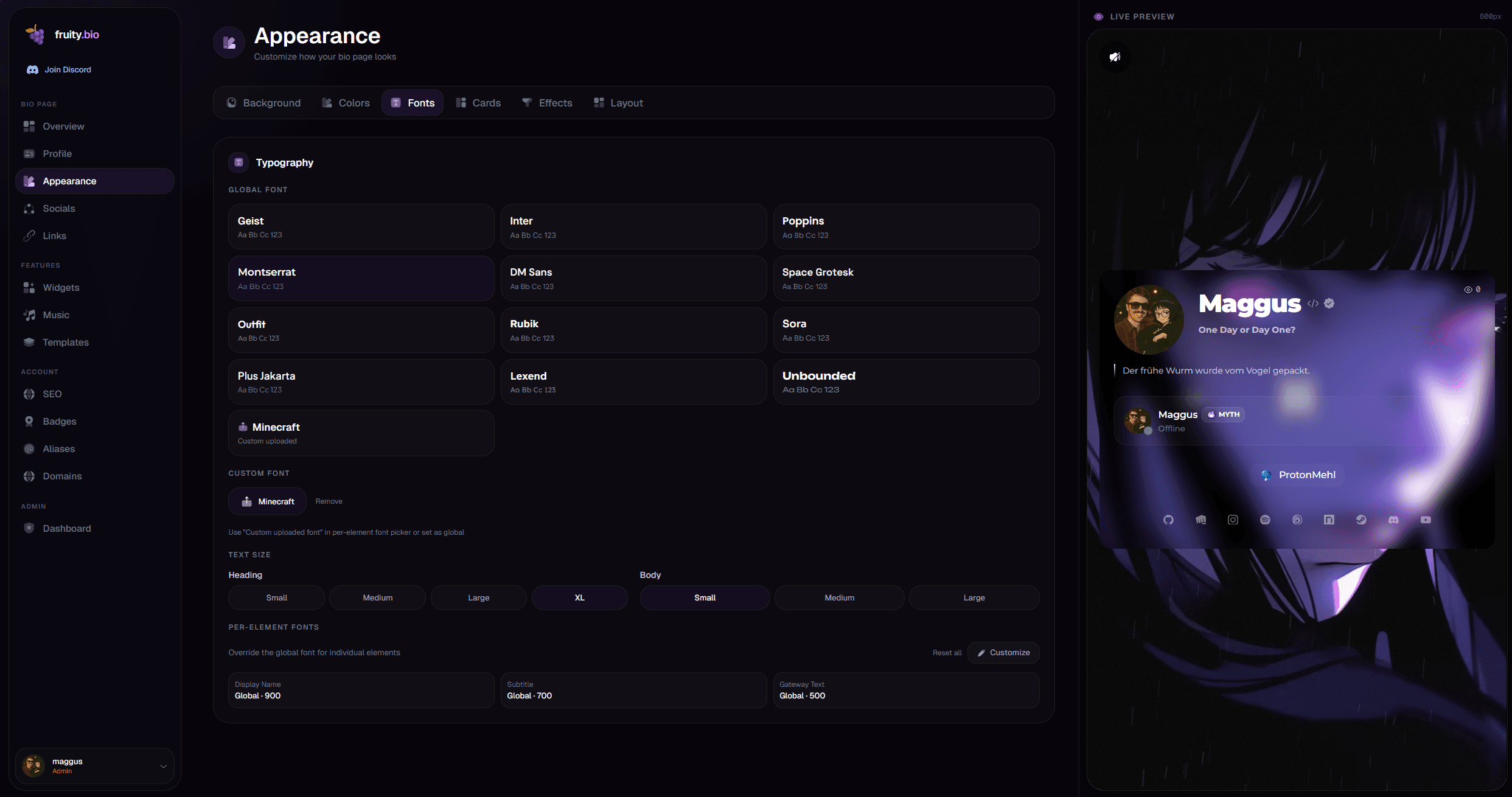Toggle the mute speaker icon in preview
Screen dimensions: 1512x797
coord(1115,57)
